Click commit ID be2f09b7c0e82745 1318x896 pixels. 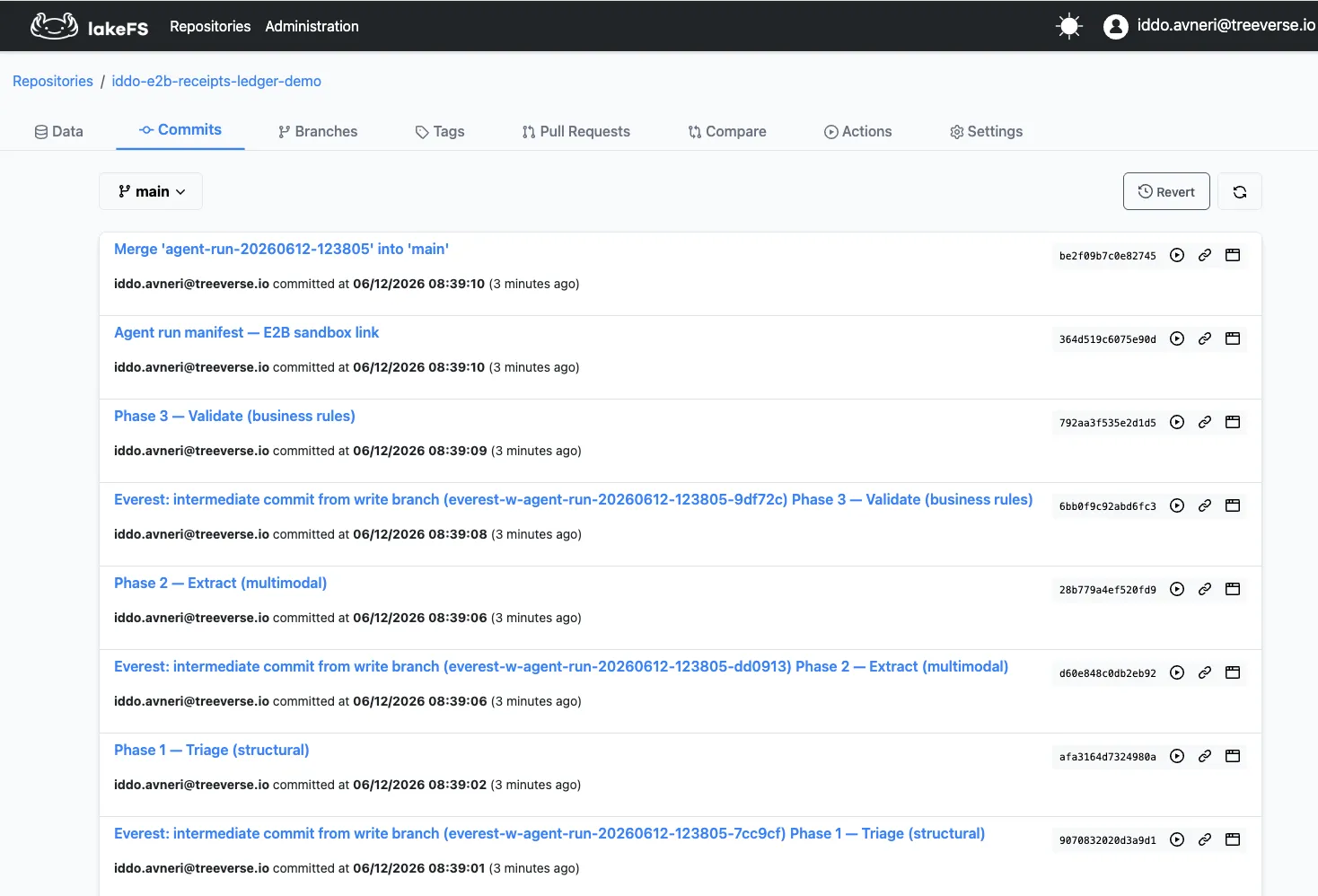(x=1107, y=256)
